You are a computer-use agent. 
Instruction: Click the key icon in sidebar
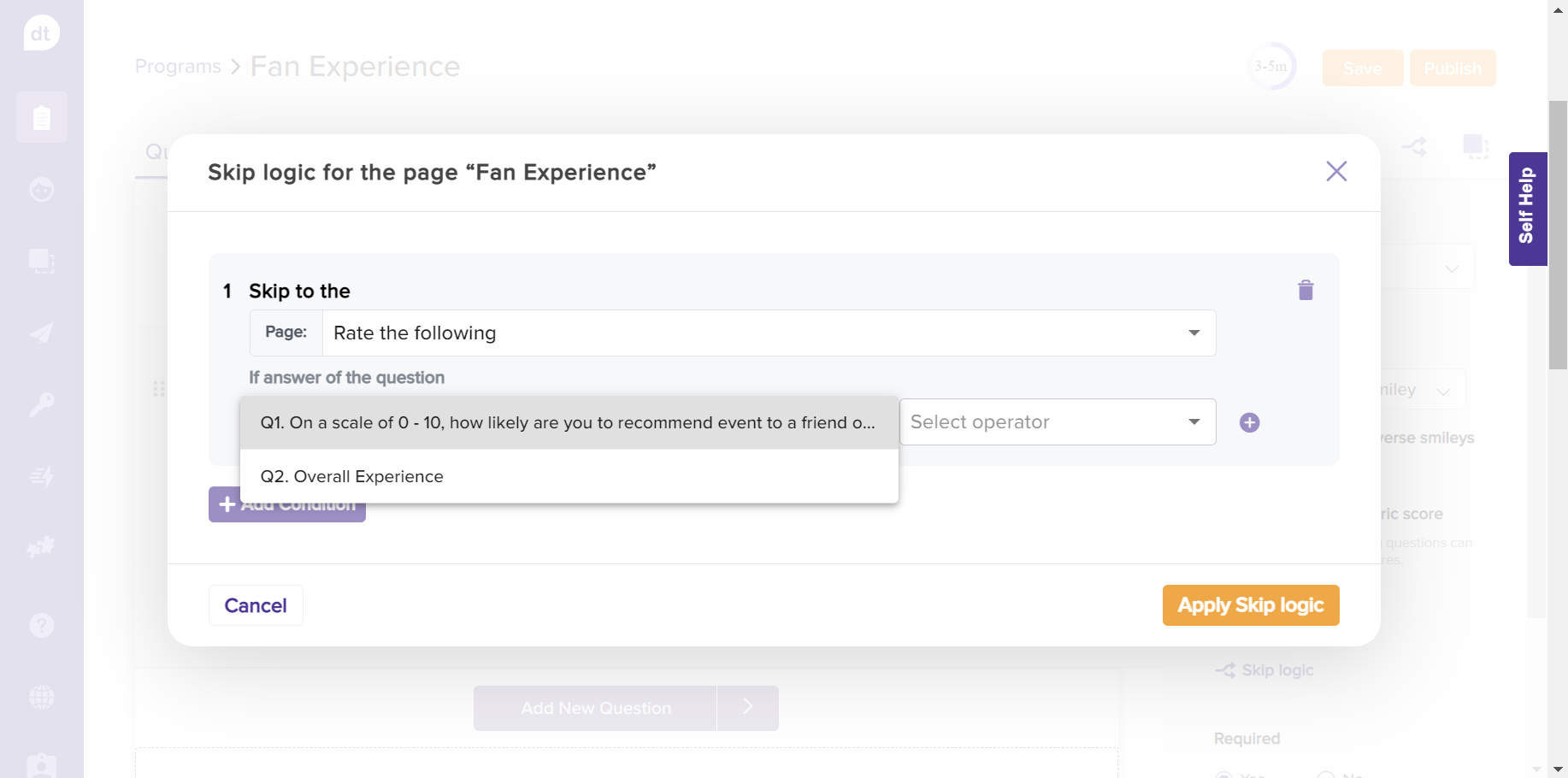tap(41, 404)
